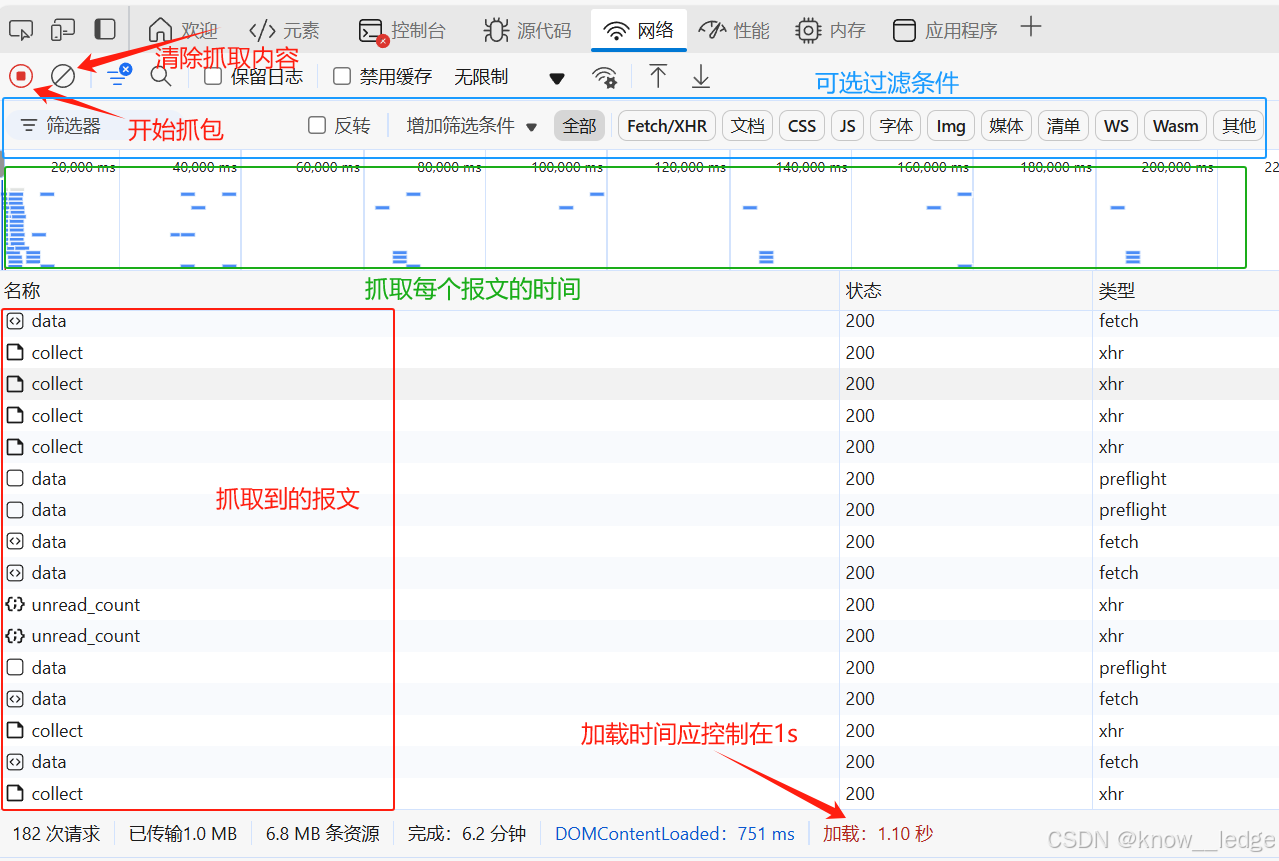Select the 全部 type filter
This screenshot has width=1279, height=861.
tap(579, 126)
